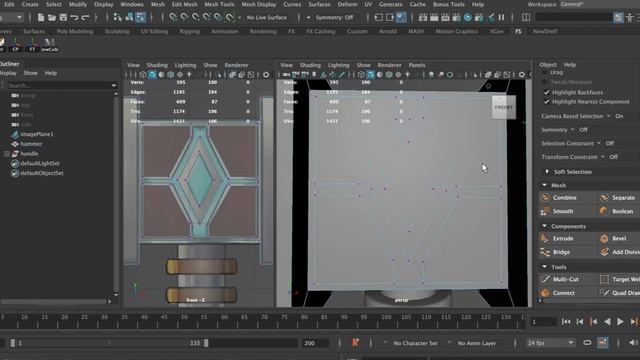Click the Combine mesh icon

point(546,198)
